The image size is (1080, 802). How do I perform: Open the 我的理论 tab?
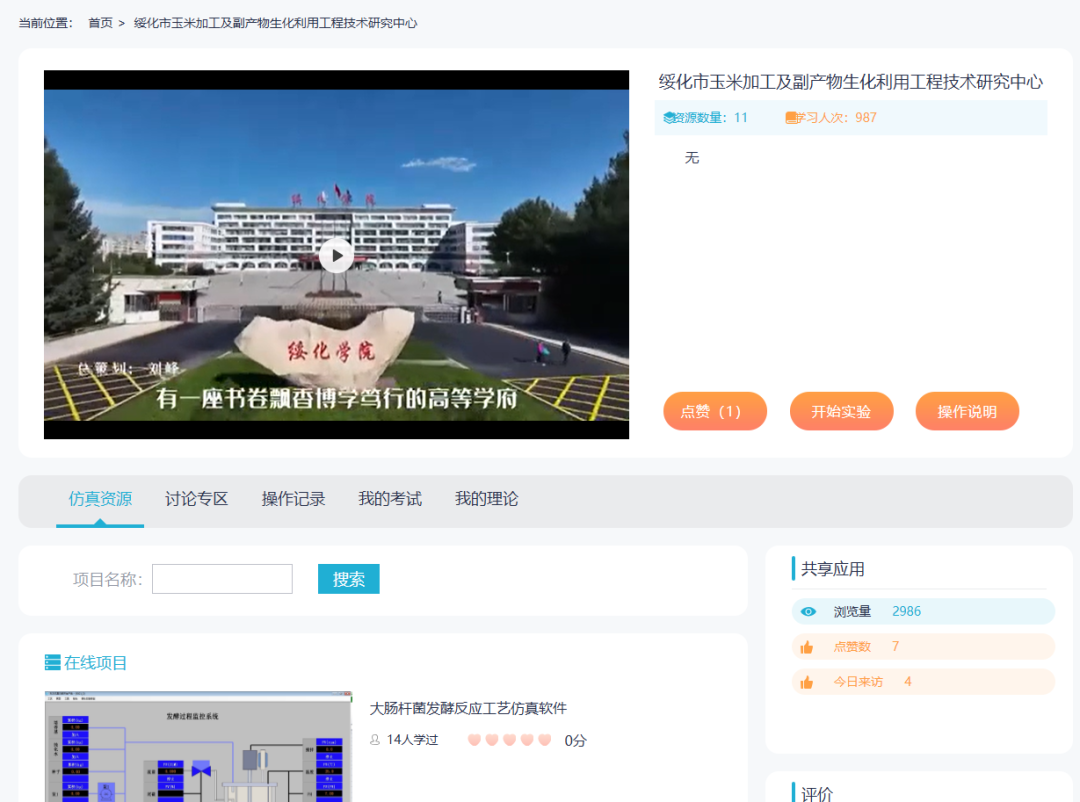(x=486, y=499)
